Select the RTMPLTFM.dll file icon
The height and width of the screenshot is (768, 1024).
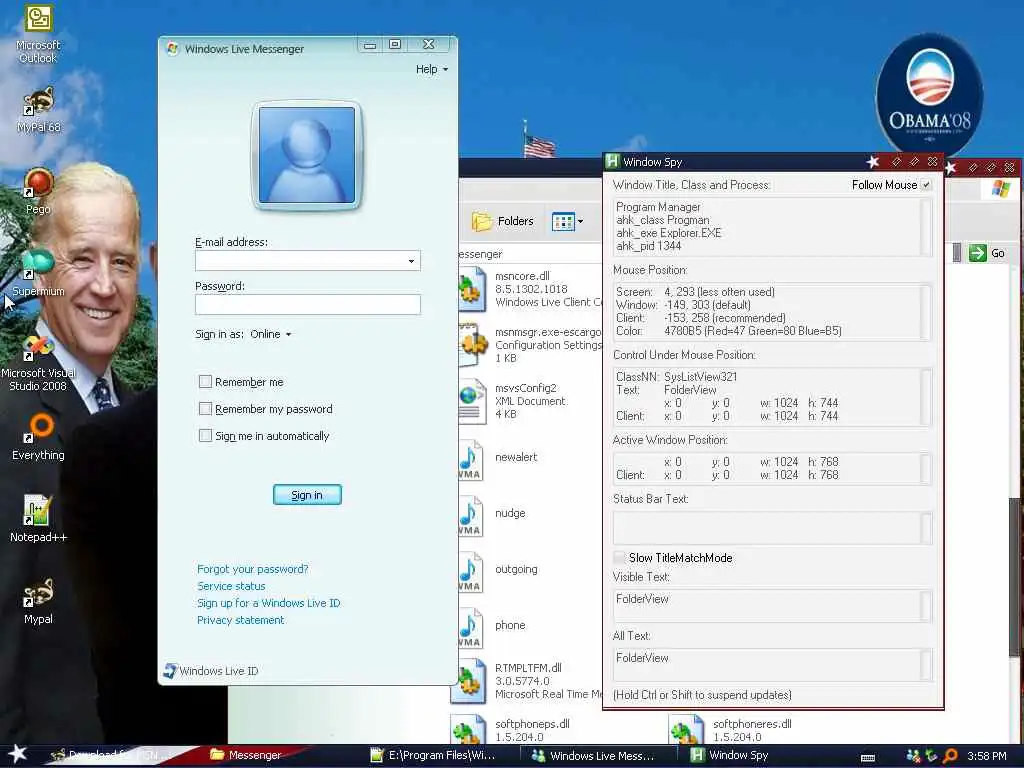click(469, 682)
